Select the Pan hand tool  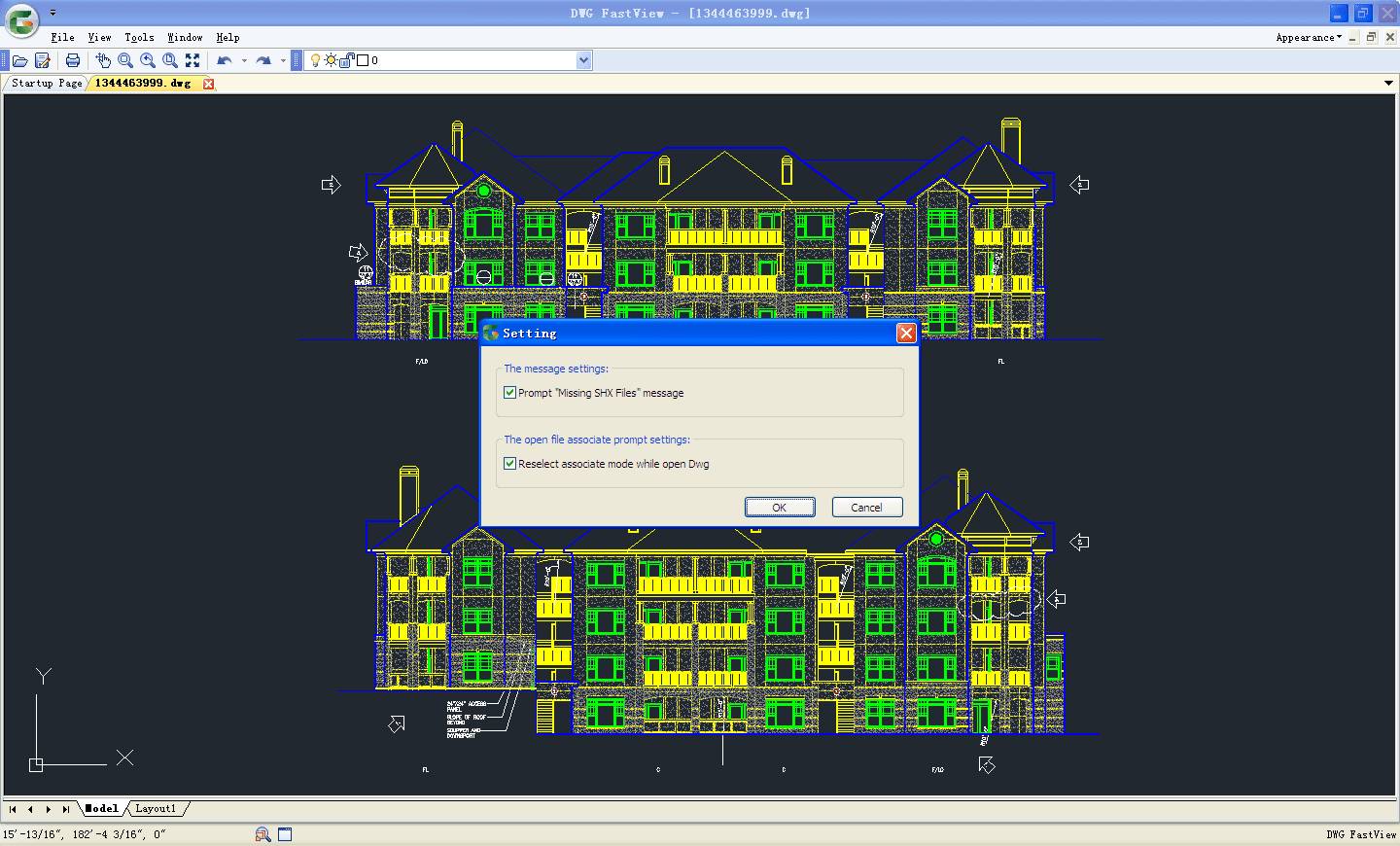tap(103, 60)
